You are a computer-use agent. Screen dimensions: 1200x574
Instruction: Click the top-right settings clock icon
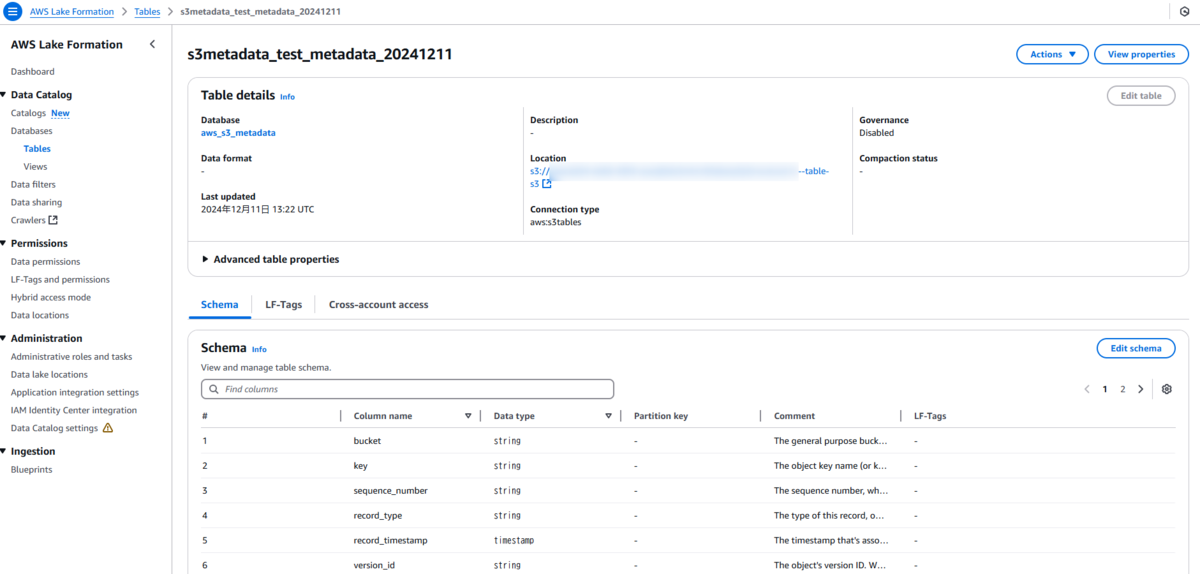1185,11
